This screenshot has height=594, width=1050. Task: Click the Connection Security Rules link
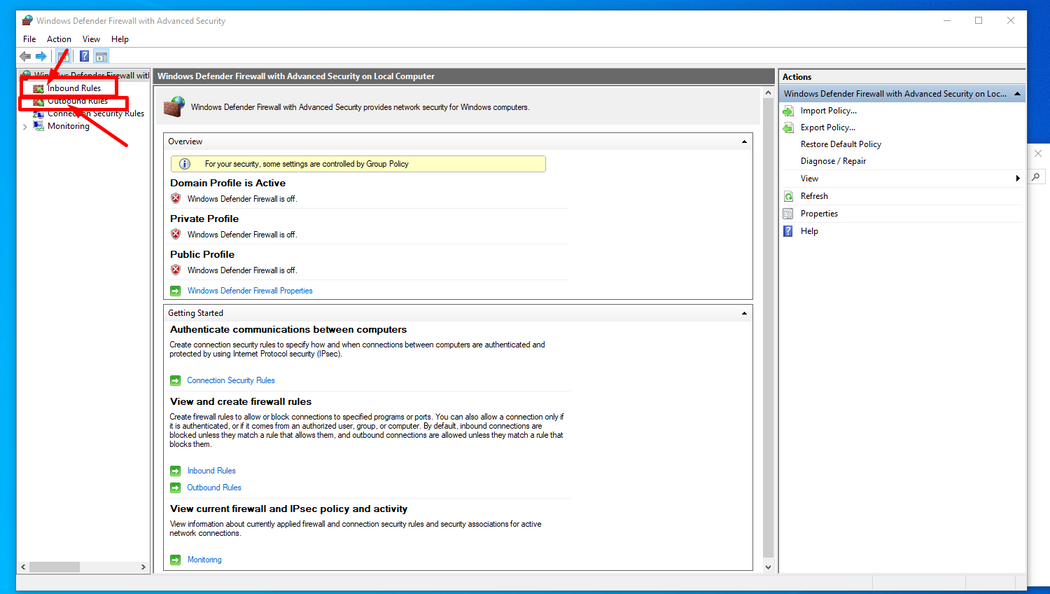(230, 381)
